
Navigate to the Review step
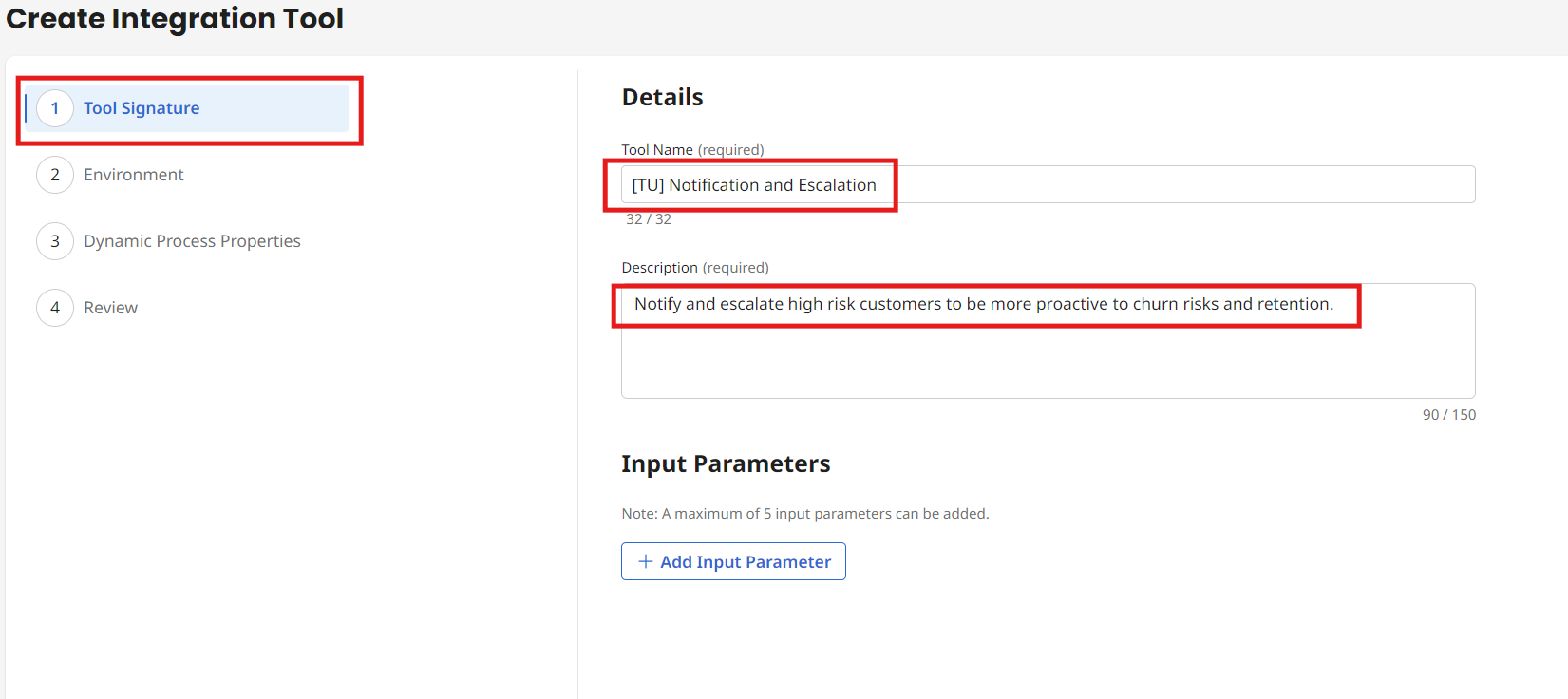(110, 307)
